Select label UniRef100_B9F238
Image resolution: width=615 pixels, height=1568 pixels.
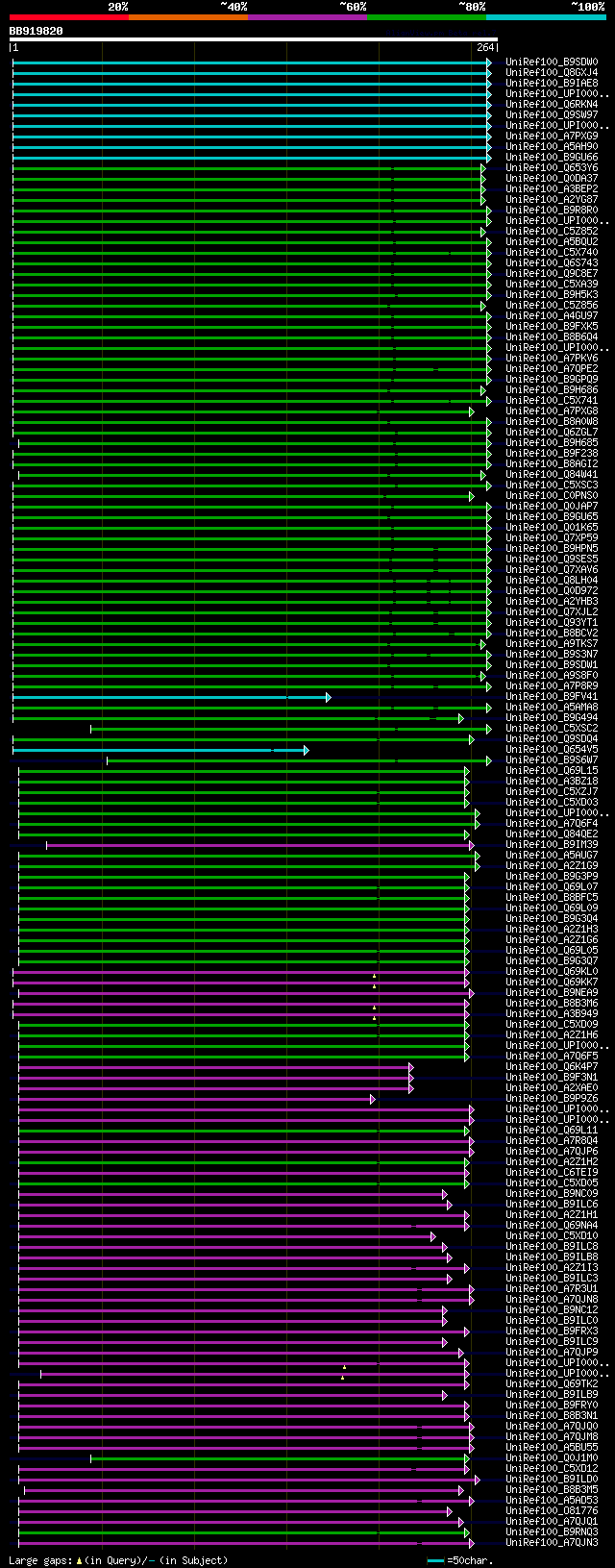pos(552,453)
